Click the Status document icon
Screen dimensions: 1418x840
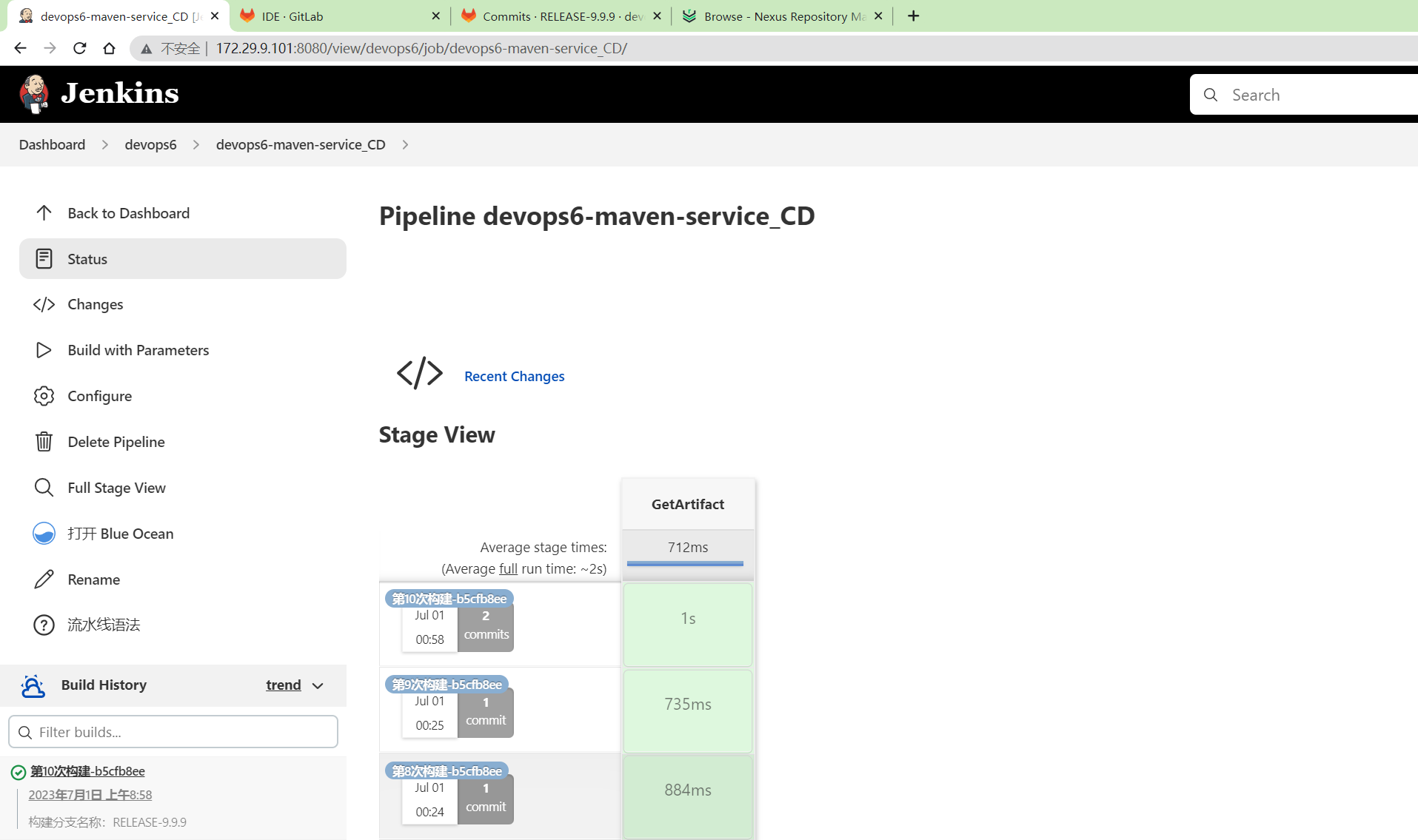(x=44, y=259)
